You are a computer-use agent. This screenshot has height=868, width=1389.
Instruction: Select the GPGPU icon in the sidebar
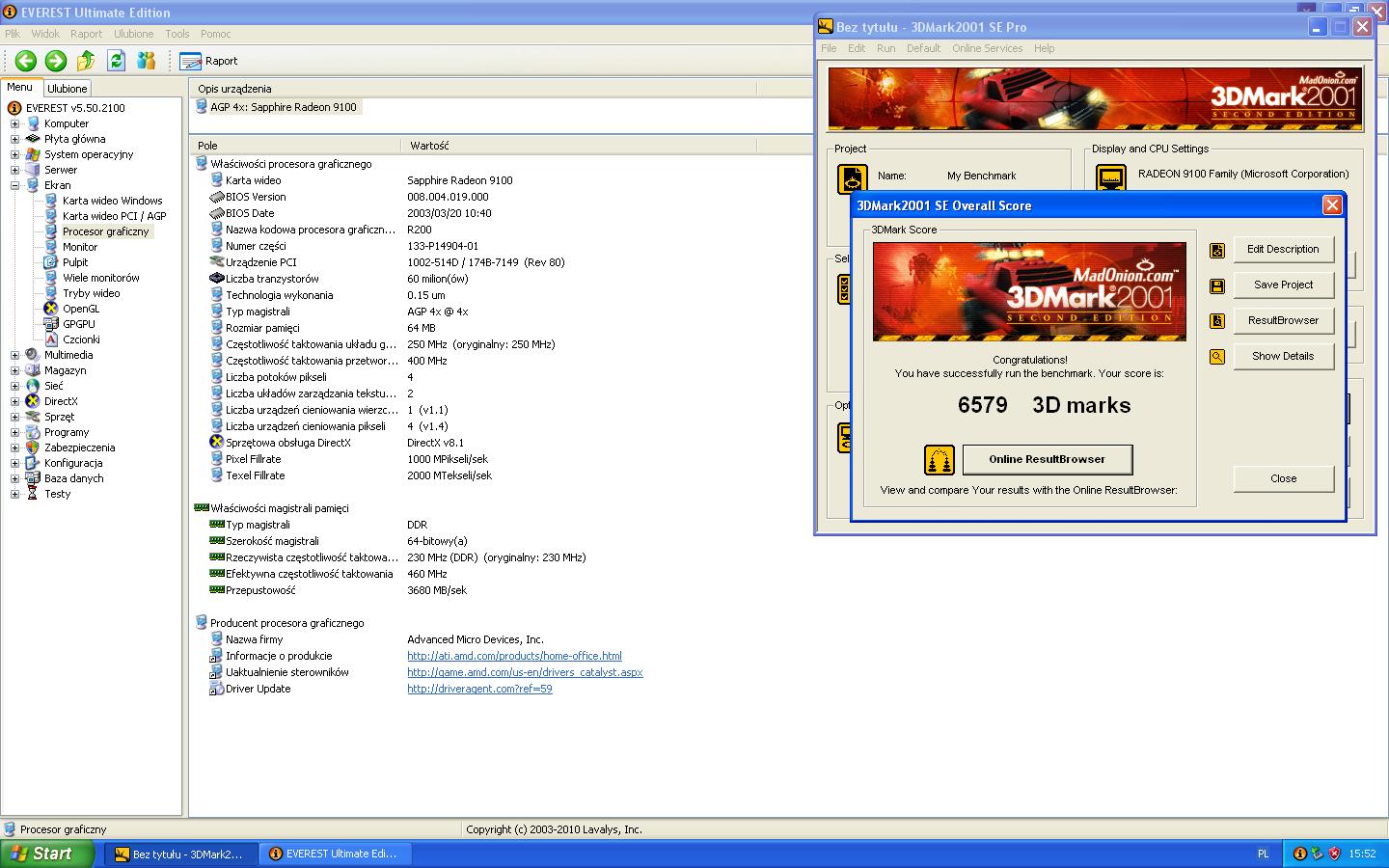[53, 324]
